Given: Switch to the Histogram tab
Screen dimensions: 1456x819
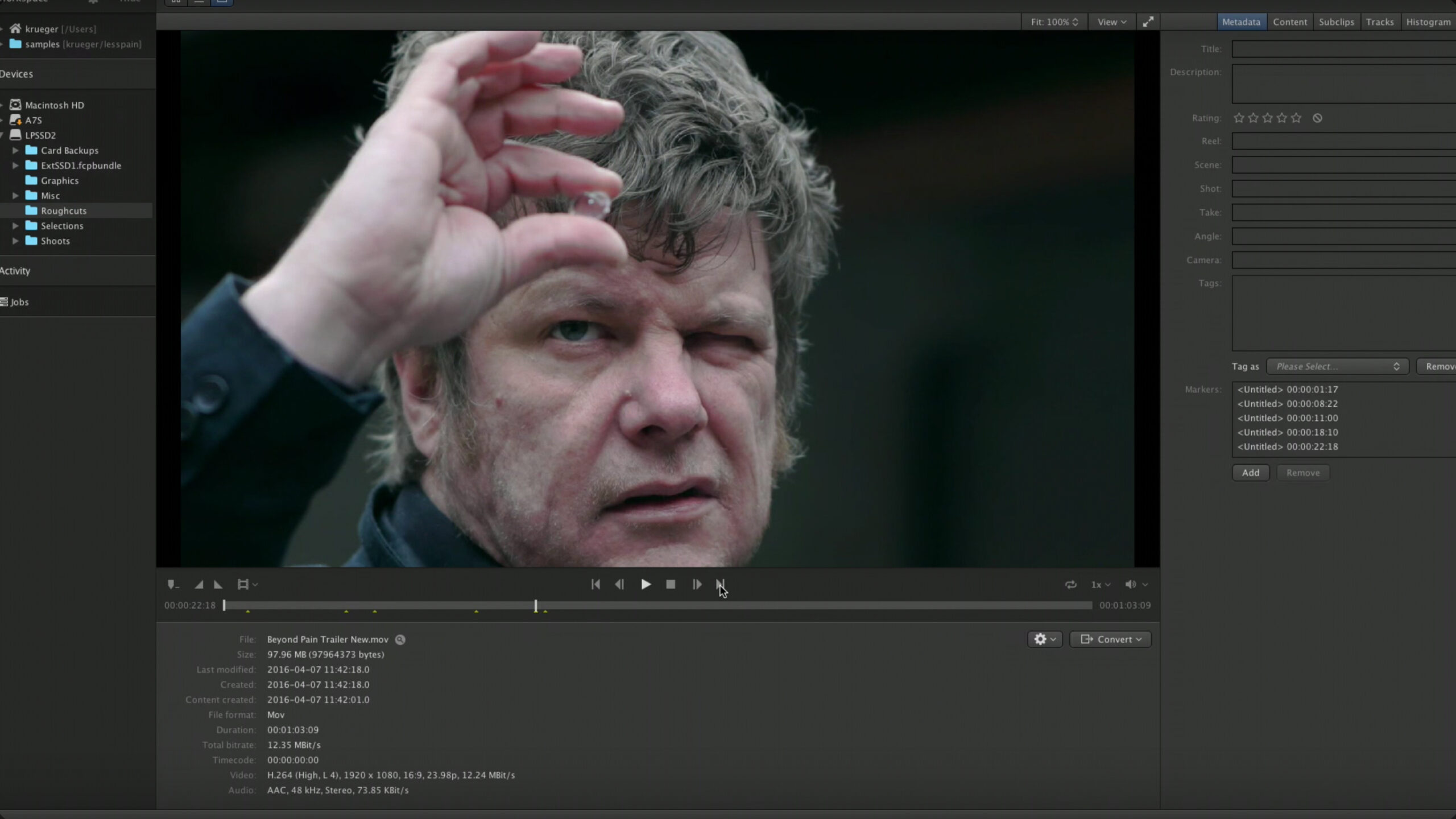Looking at the screenshot, I should click(1428, 22).
